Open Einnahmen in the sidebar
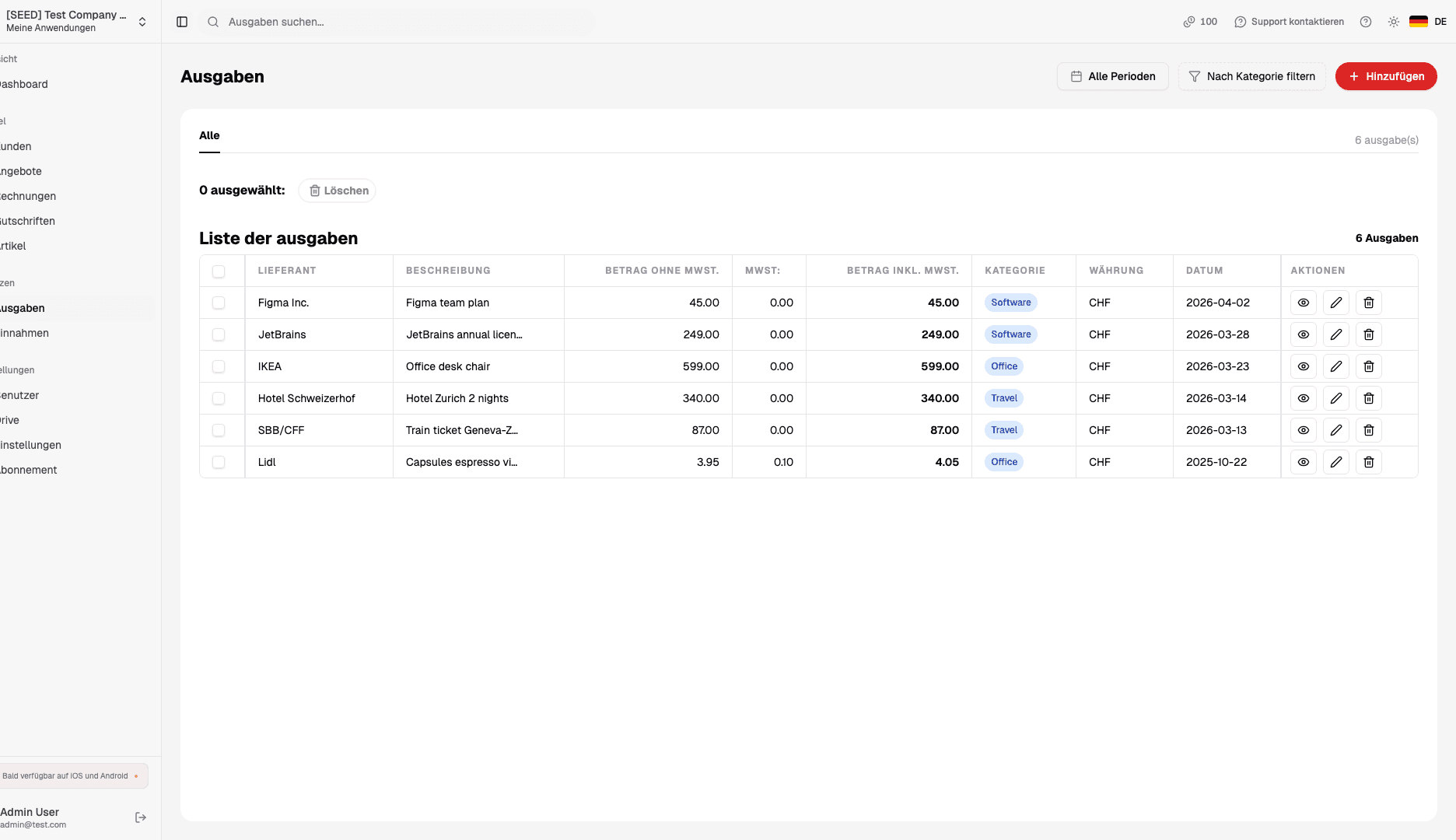Viewport: 1456px width, 840px height. [x=25, y=333]
